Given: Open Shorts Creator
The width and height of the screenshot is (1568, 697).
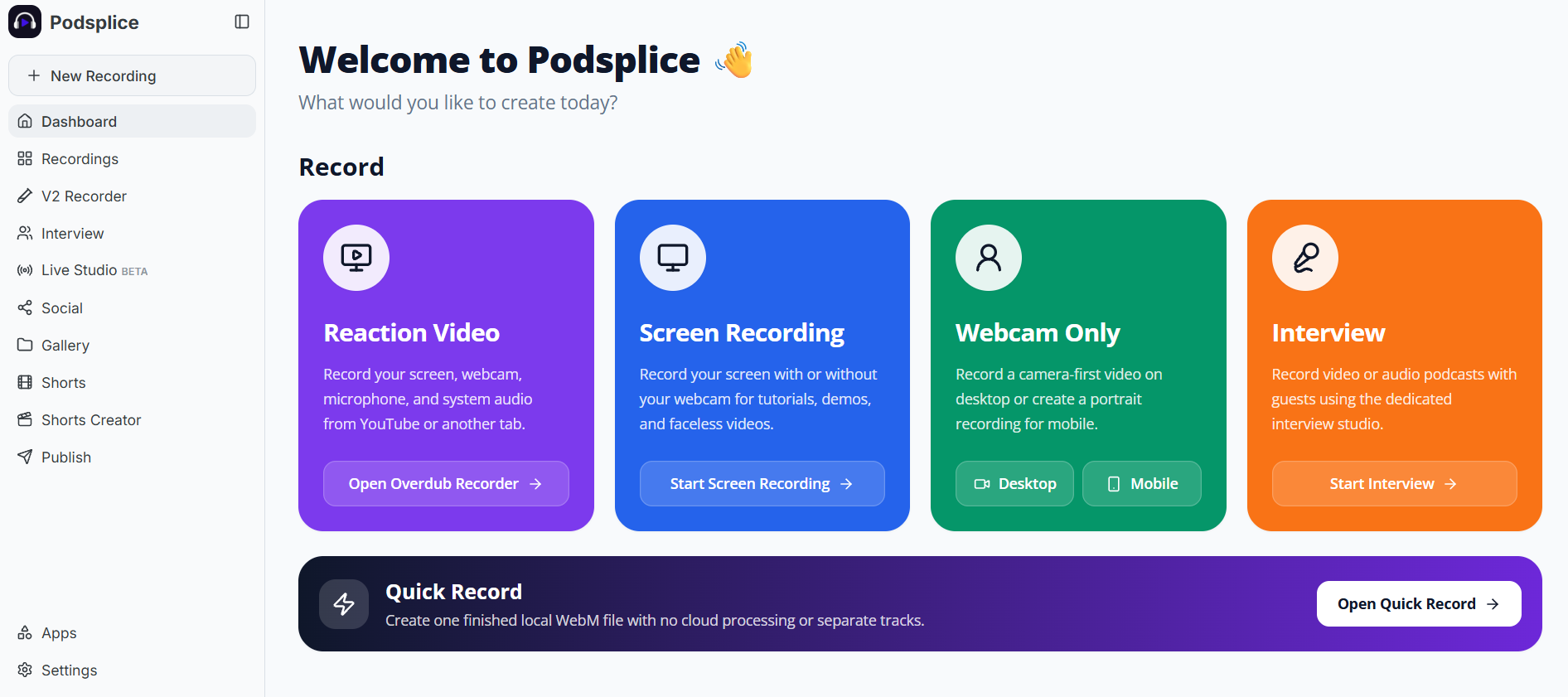Looking at the screenshot, I should [x=132, y=419].
